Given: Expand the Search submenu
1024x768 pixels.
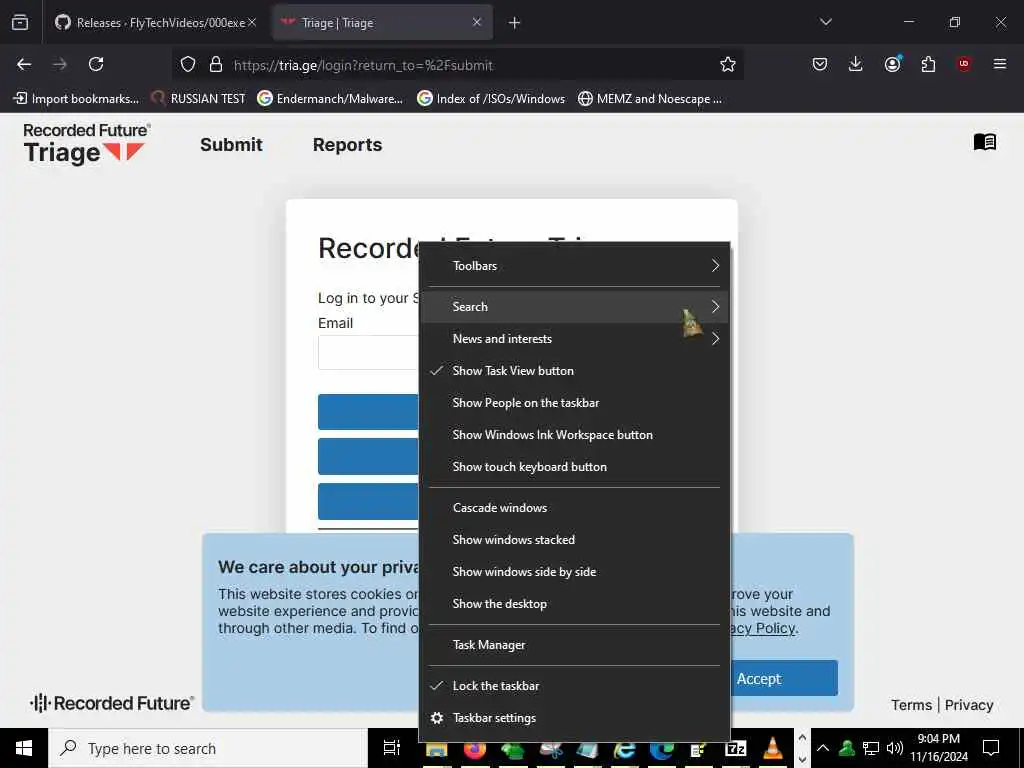Looking at the screenshot, I should [x=574, y=306].
